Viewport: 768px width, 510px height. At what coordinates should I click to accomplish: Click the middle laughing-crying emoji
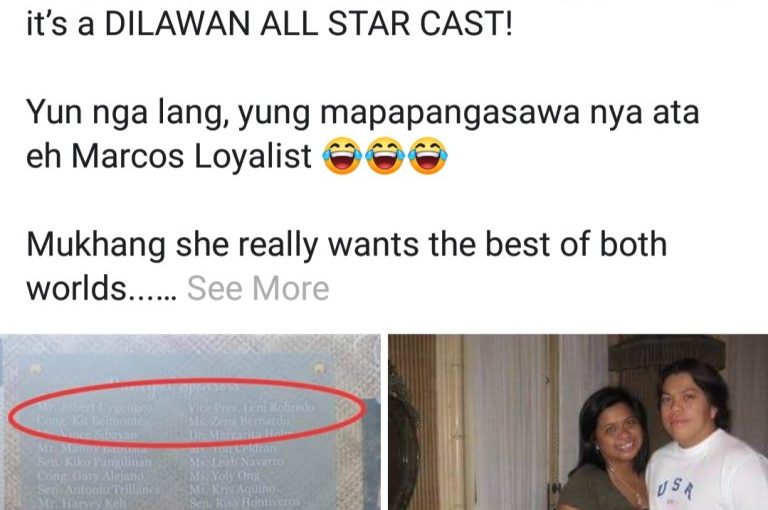(385, 156)
